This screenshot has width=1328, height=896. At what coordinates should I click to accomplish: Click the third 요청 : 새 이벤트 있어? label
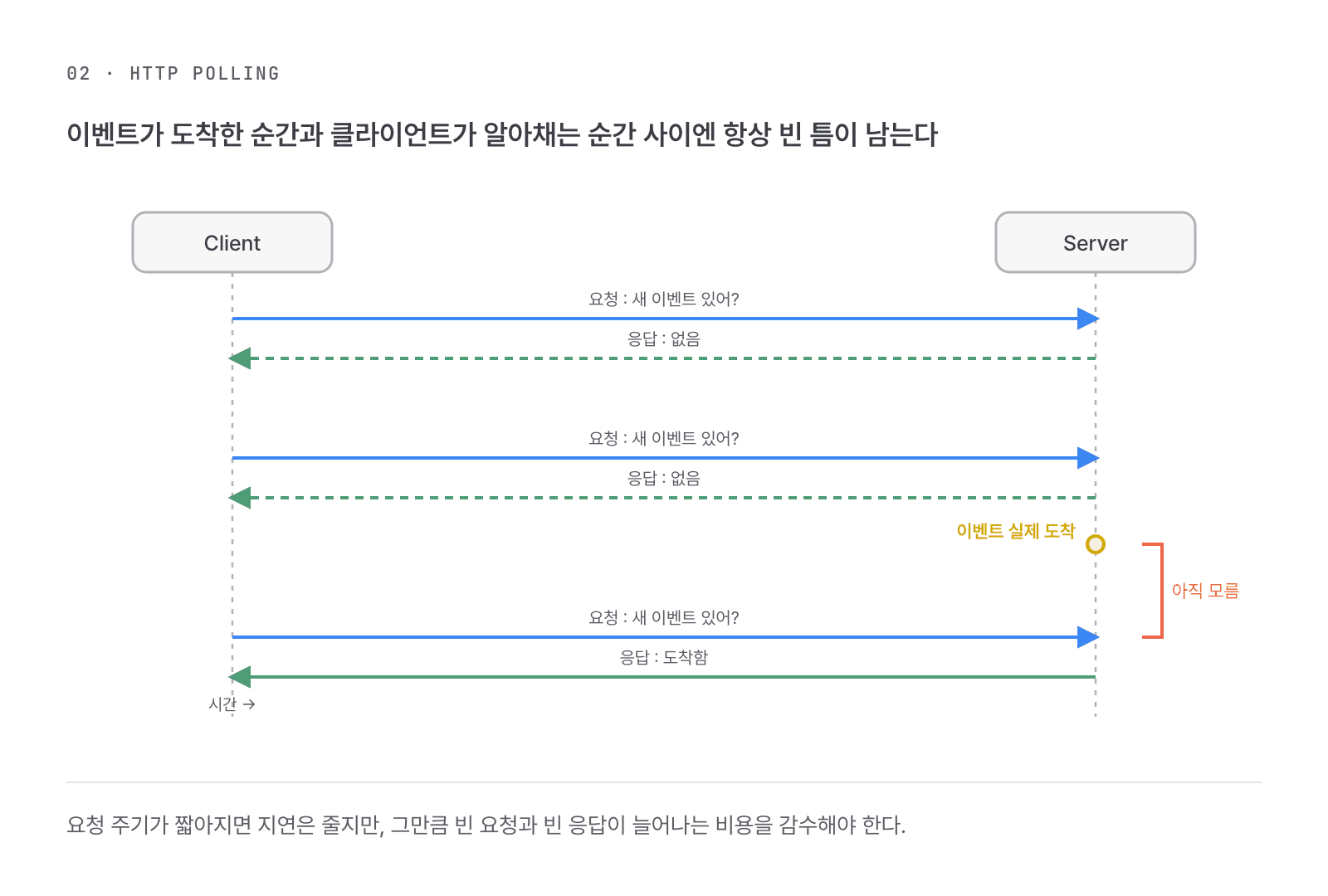[664, 617]
